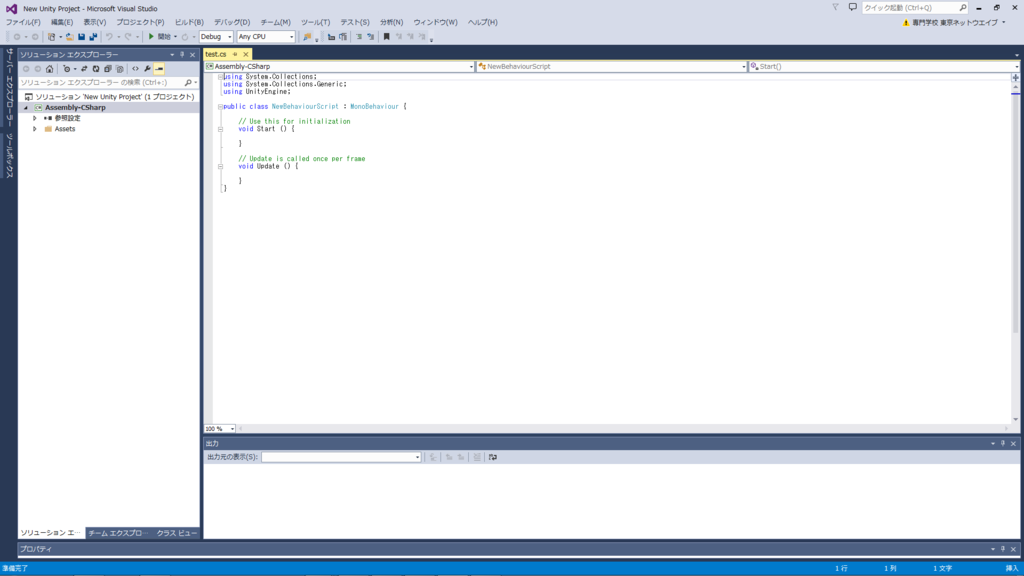The height and width of the screenshot is (576, 1024).
Task: Toggle word wrap in the Output panel
Action: point(492,457)
